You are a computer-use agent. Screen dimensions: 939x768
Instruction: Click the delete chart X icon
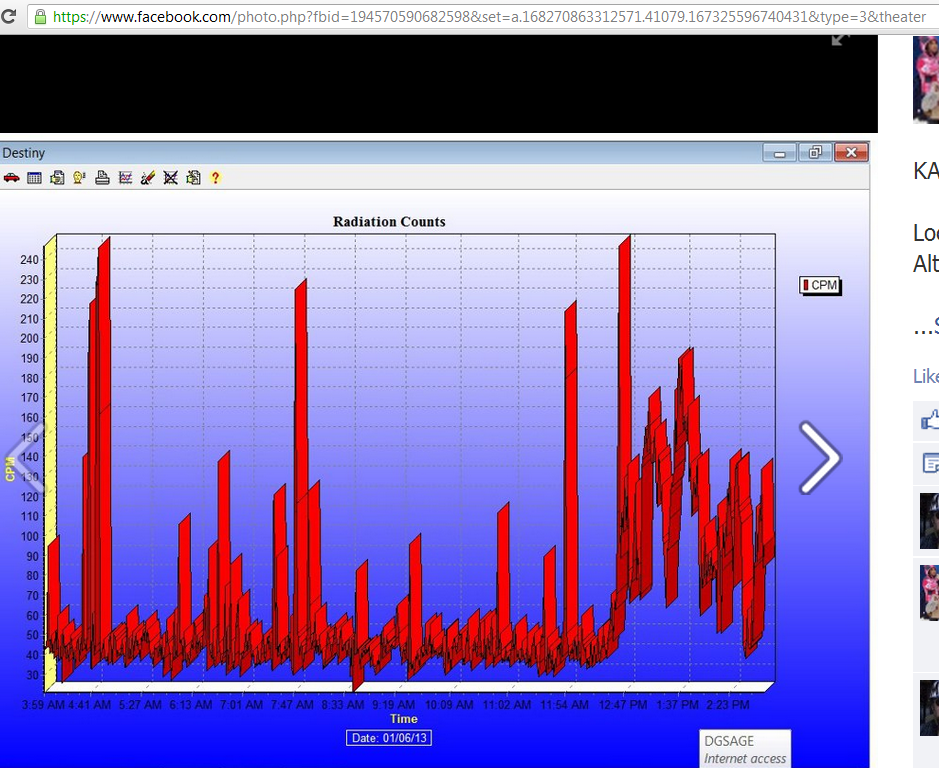point(169,177)
